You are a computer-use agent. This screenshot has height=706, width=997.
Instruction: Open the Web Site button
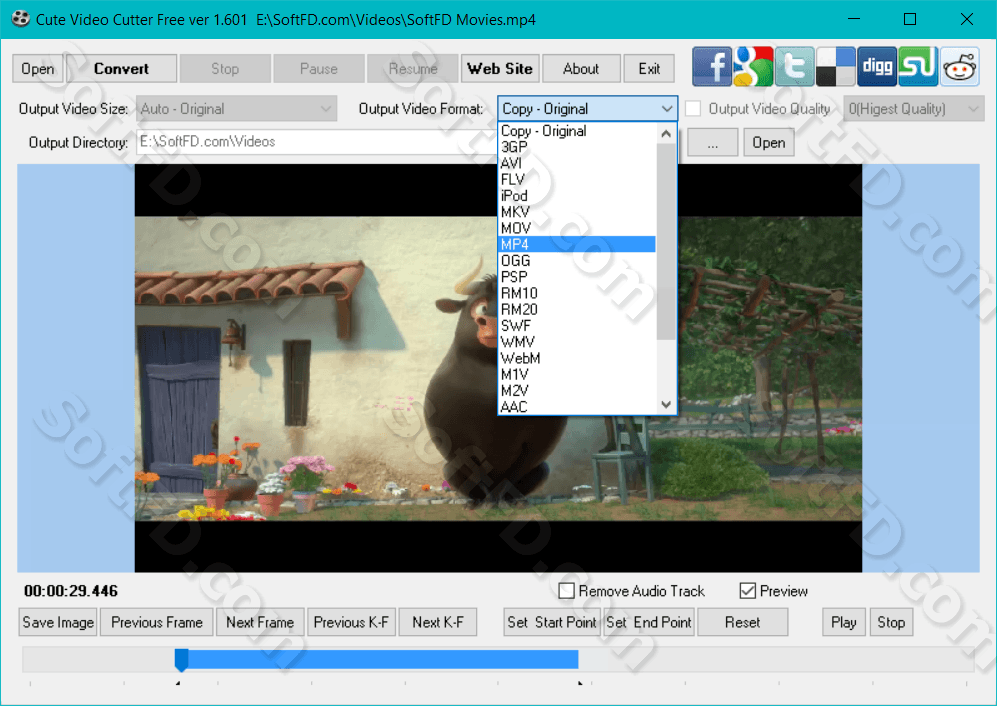[500, 69]
